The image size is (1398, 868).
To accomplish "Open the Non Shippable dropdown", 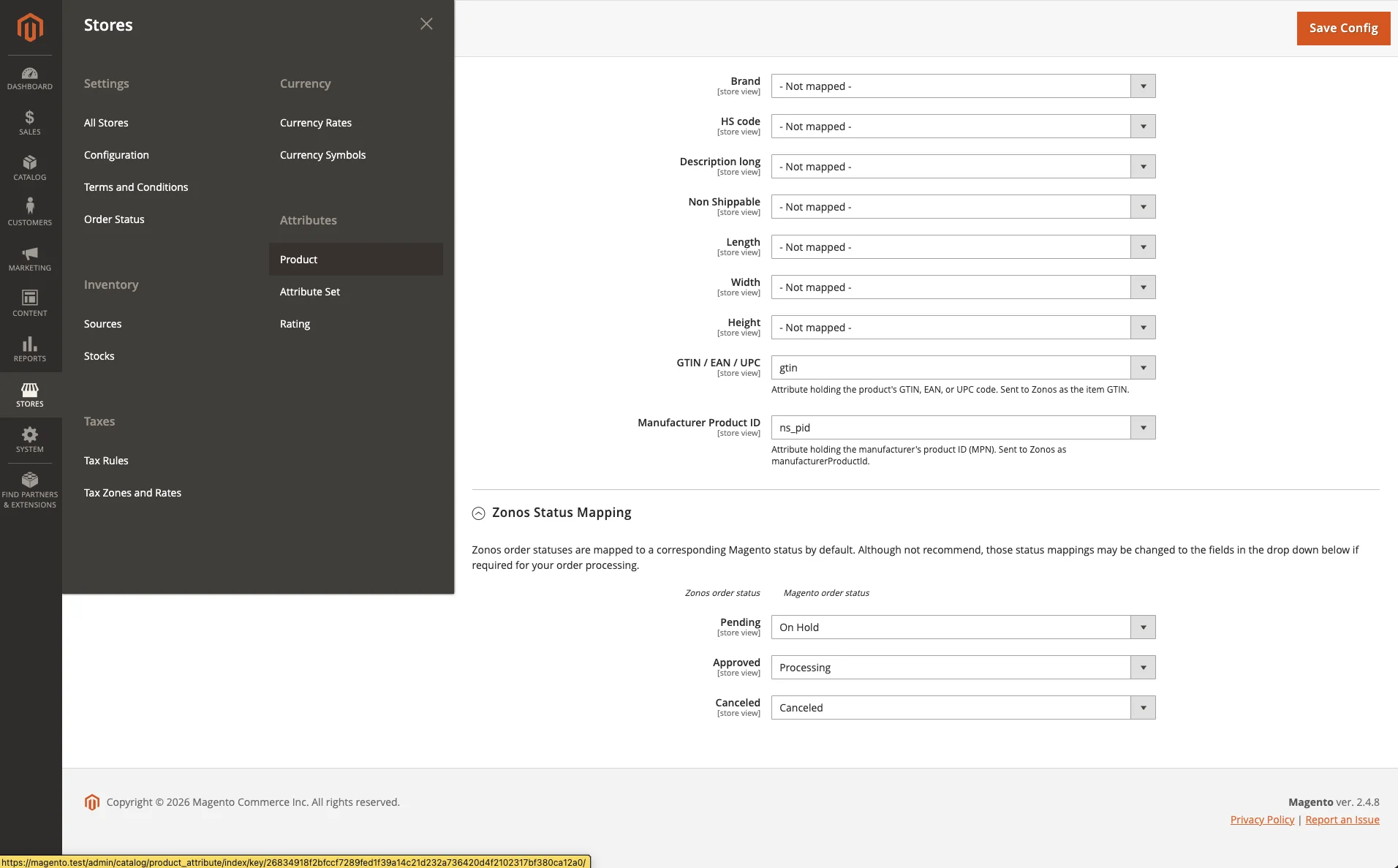I will pyautogui.click(x=963, y=207).
